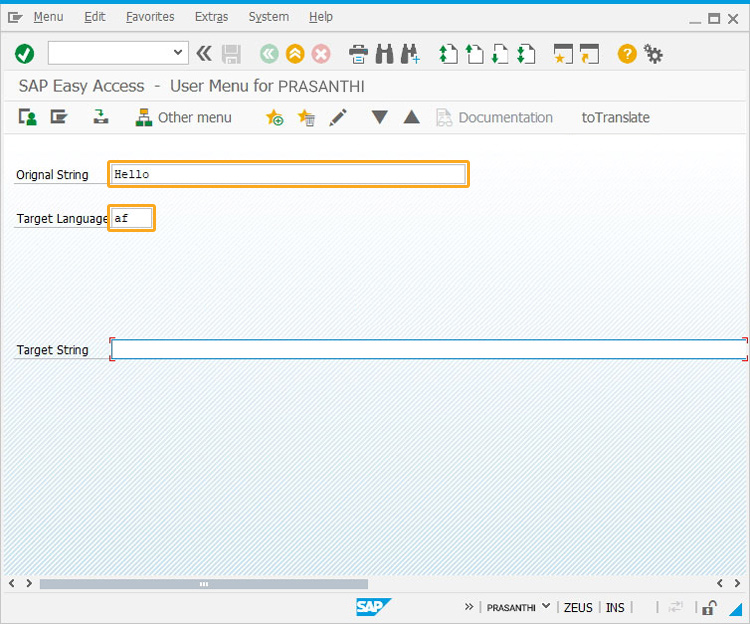The image size is (750, 624).
Task: Click the toTranslate button
Action: [615, 118]
